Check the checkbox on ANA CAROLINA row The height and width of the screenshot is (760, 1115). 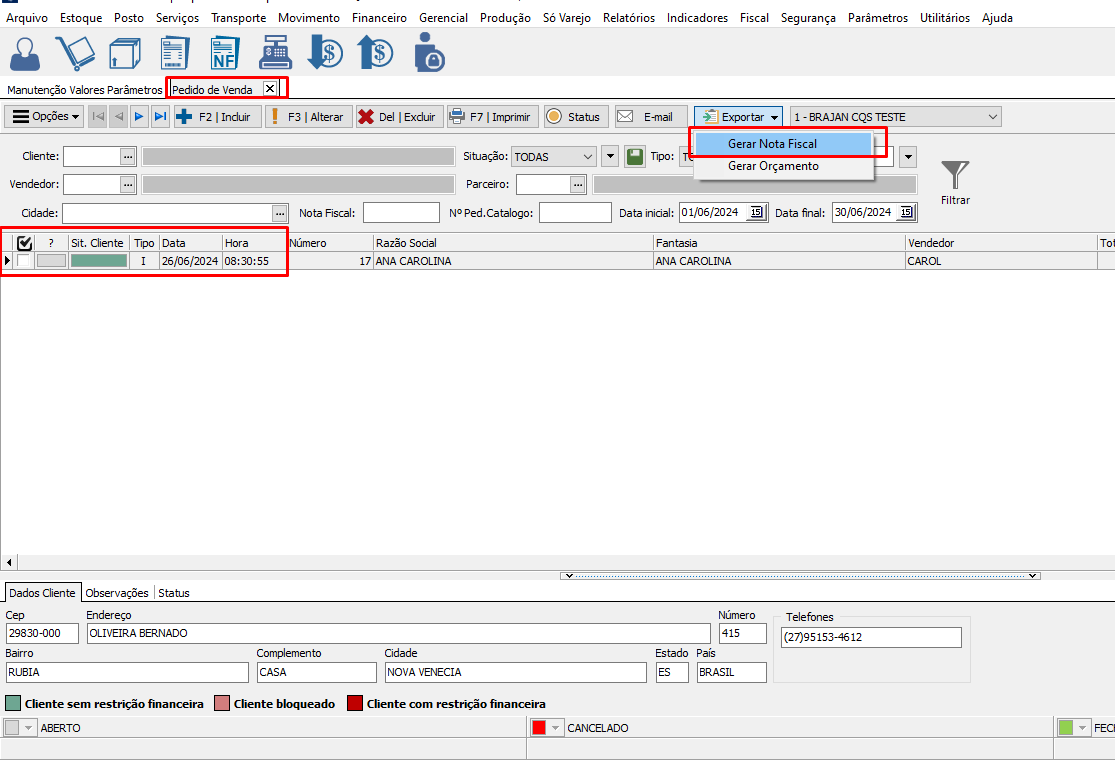23,261
